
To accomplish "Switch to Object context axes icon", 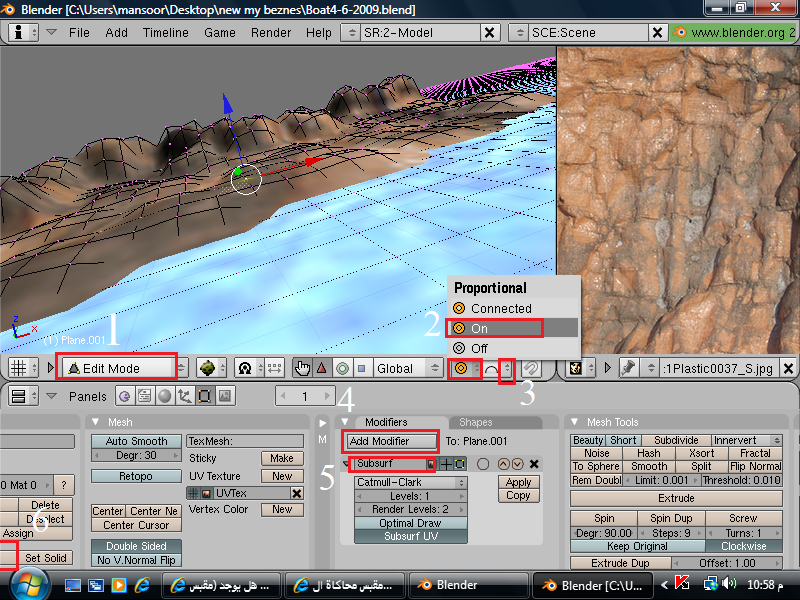I will click(184, 396).
